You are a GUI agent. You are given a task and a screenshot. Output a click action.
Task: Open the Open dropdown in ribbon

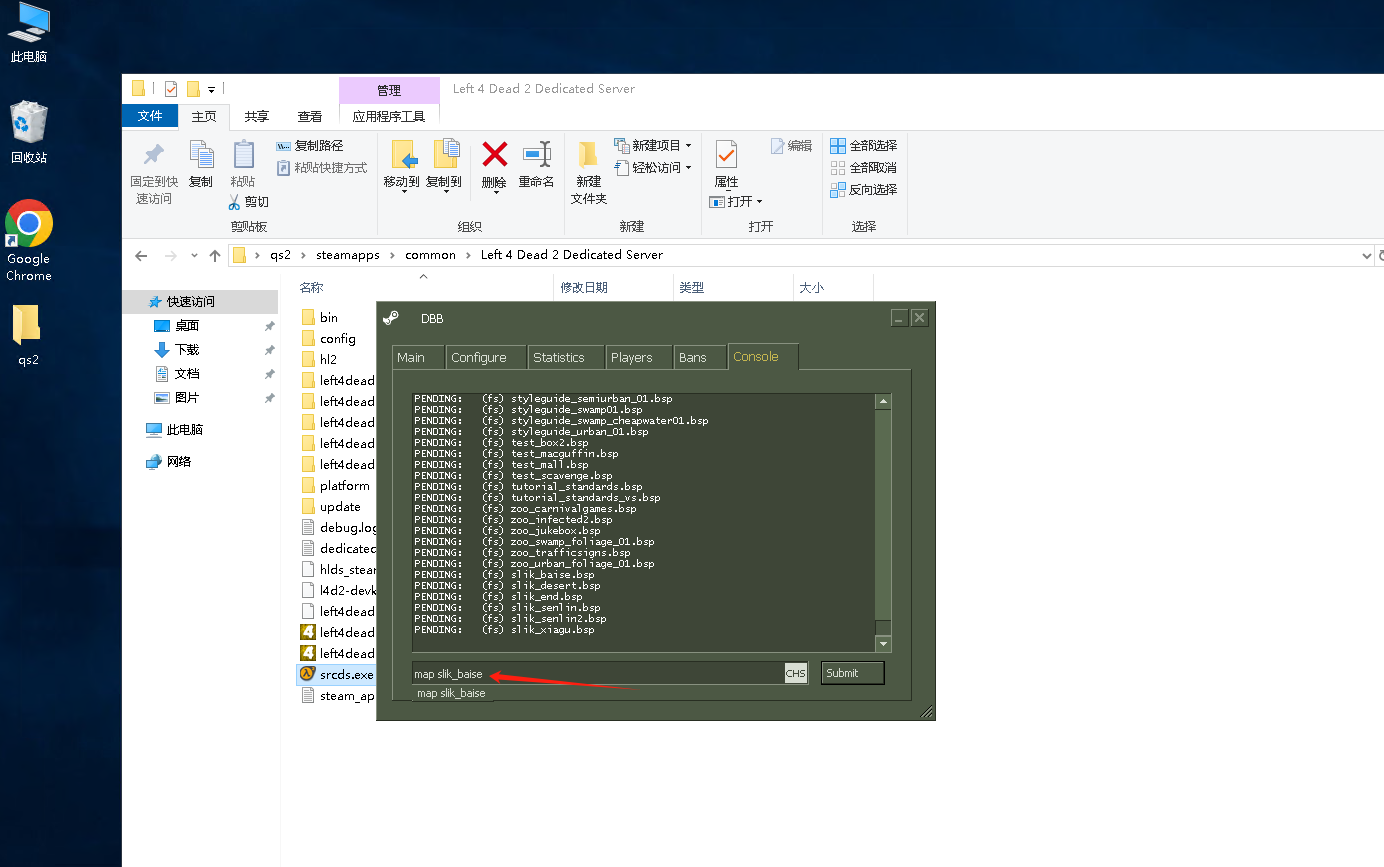click(x=736, y=202)
